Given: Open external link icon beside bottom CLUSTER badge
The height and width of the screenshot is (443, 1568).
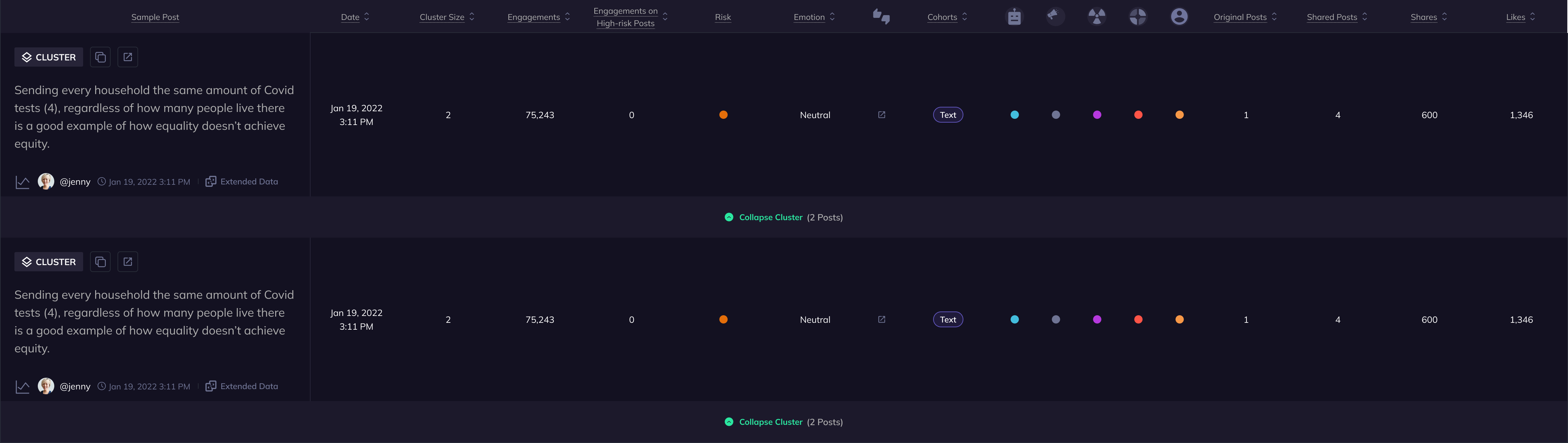Looking at the screenshot, I should 128,262.
